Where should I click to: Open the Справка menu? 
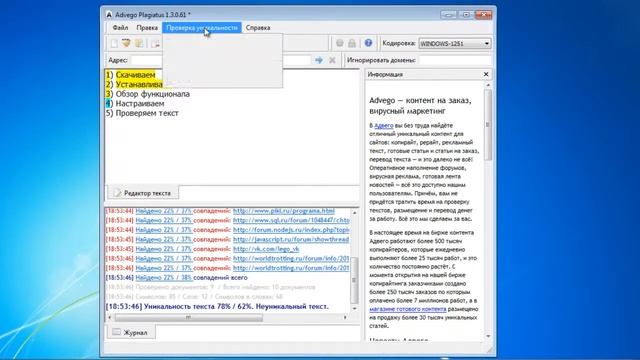[x=258, y=28]
